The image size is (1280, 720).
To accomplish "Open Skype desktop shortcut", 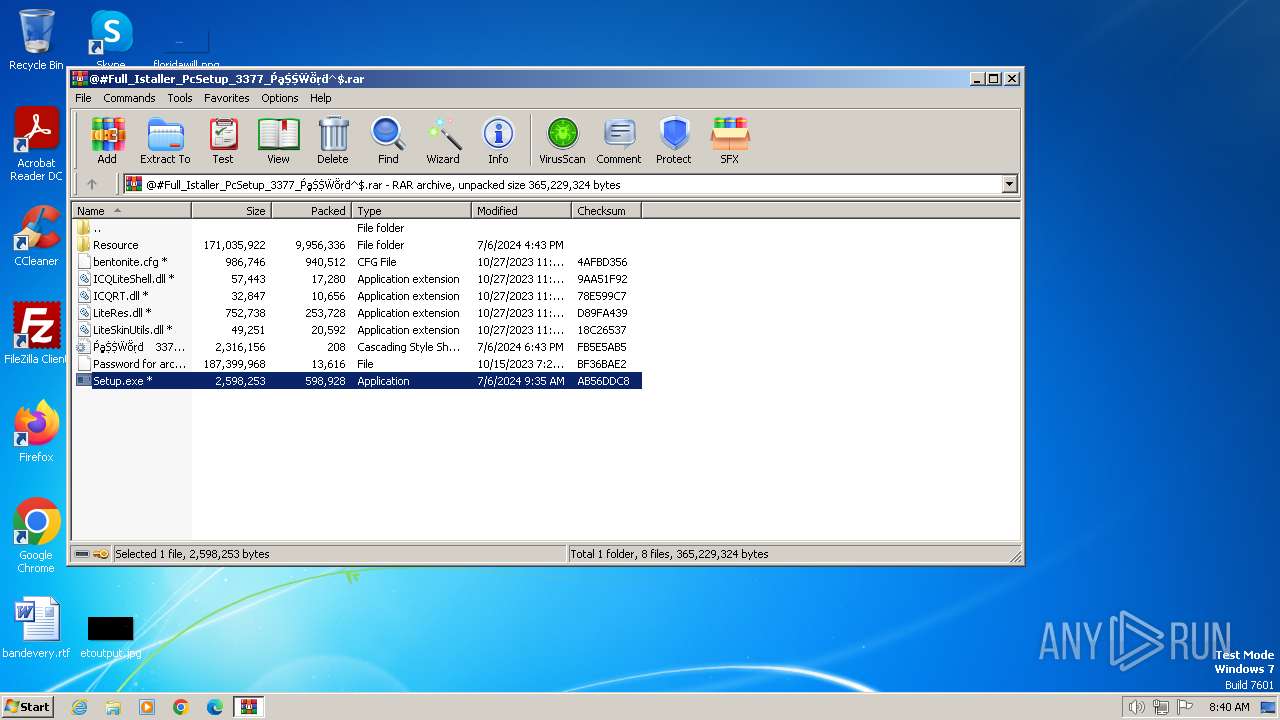I will [x=111, y=40].
